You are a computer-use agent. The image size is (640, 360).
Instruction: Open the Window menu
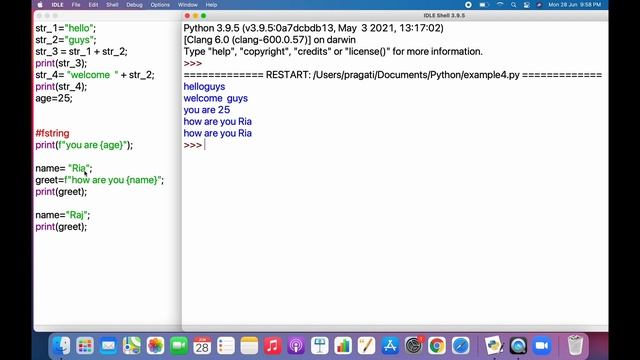tap(187, 5)
